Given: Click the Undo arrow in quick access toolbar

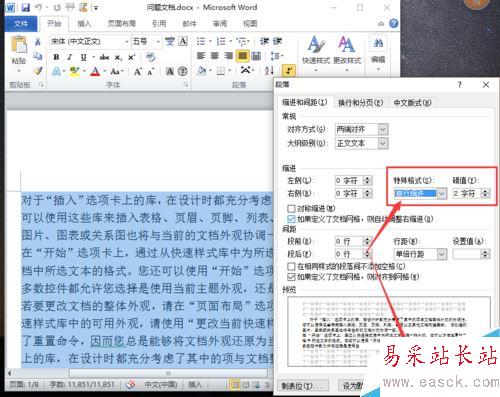Looking at the screenshot, I should tap(39, 7).
